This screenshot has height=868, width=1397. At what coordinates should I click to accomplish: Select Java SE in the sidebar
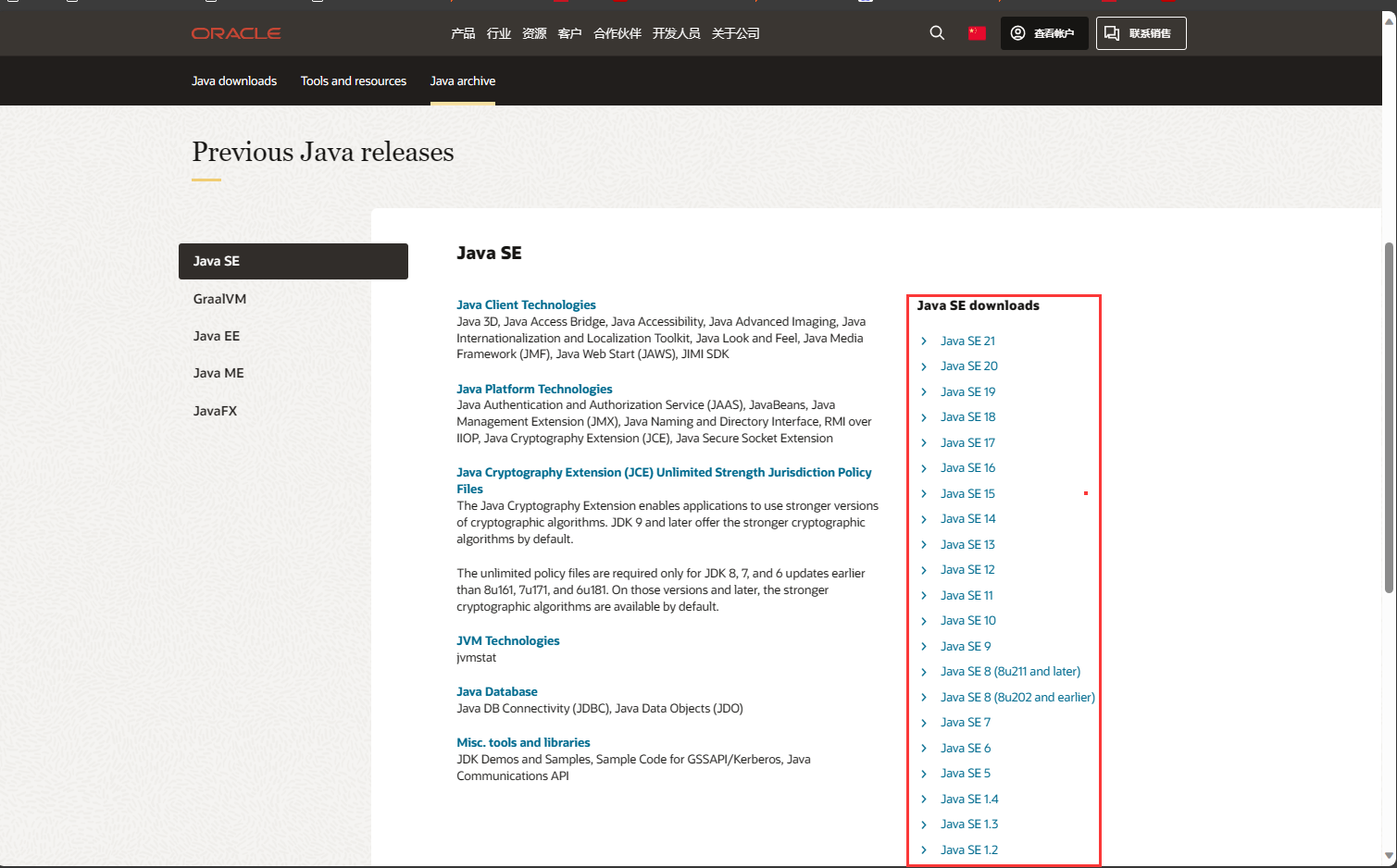pyautogui.click(x=293, y=261)
